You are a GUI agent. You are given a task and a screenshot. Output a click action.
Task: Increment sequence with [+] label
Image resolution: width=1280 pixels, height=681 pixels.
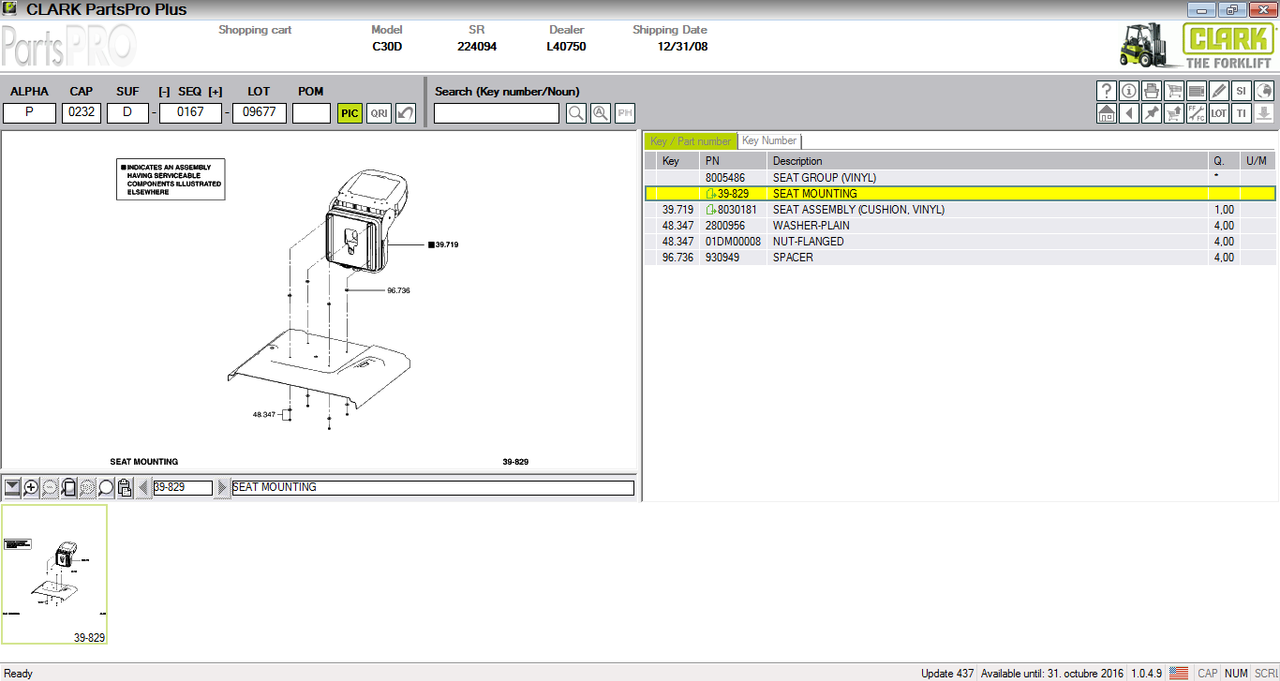coord(215,91)
